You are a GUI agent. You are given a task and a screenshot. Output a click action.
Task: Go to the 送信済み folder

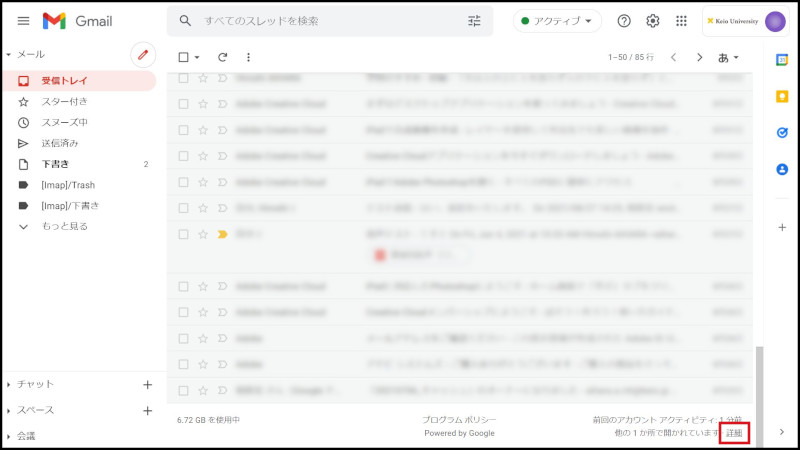60,143
